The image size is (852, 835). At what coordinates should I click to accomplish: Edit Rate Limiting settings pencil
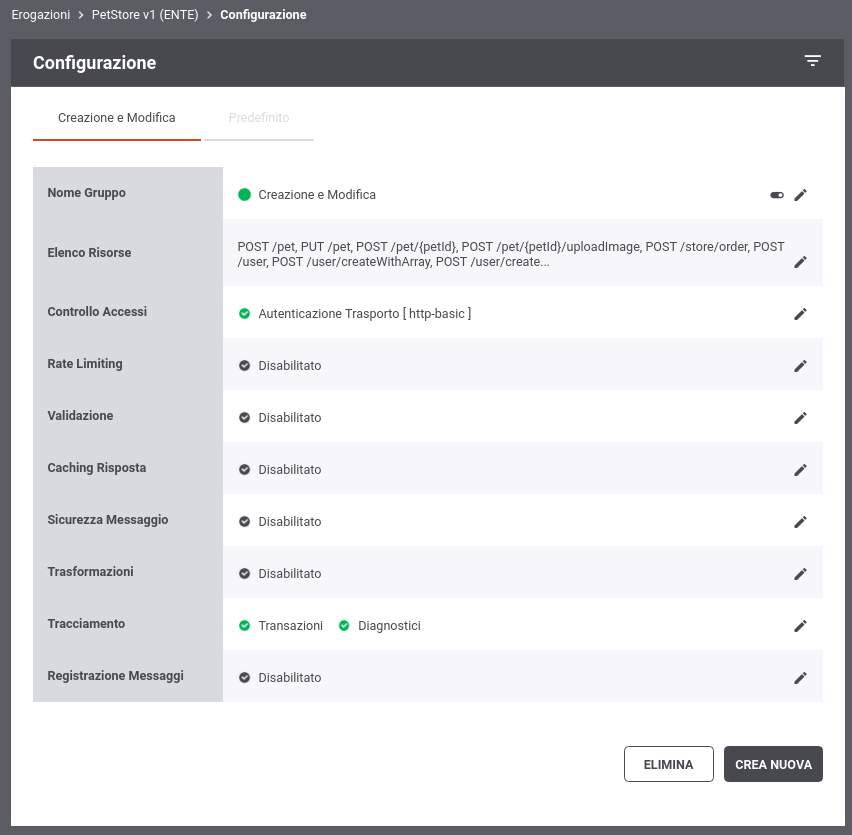click(x=800, y=366)
